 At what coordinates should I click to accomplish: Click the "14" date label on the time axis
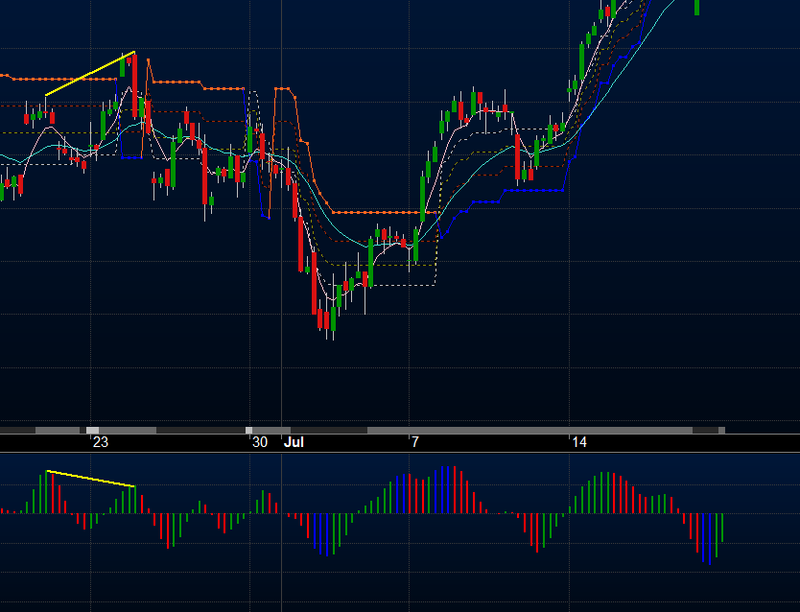click(x=579, y=442)
